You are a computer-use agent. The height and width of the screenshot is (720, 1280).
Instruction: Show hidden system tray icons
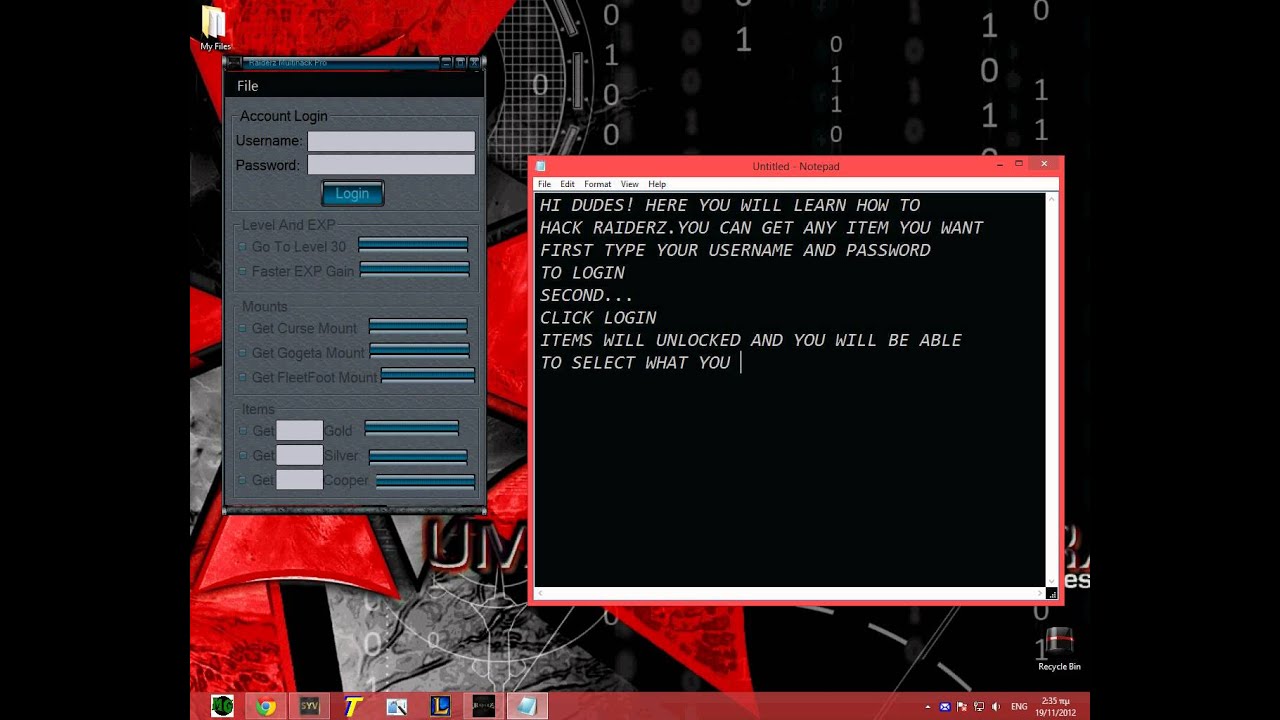[927, 707]
